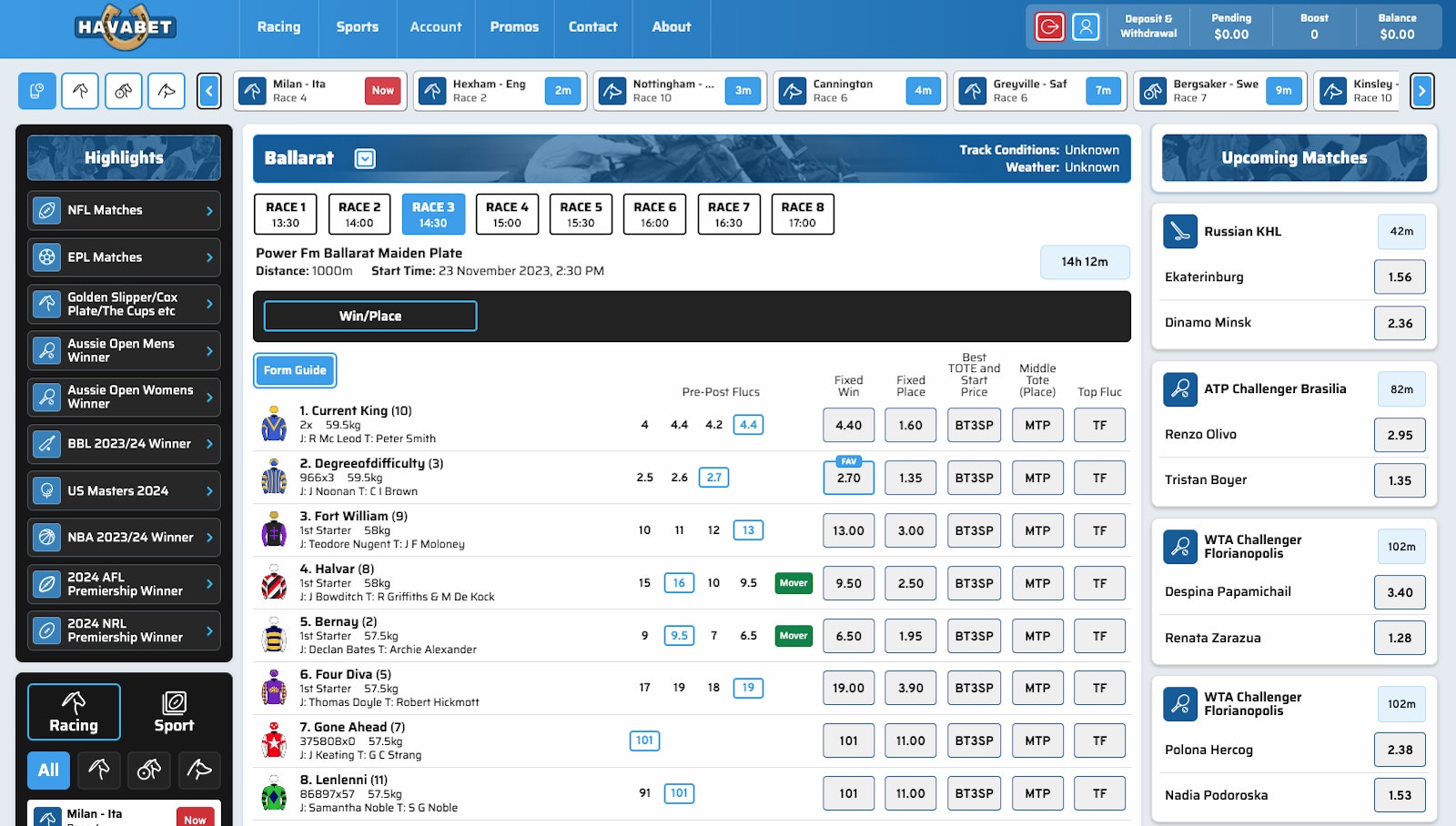1456x826 pixels.
Task: Select the greyhound racing filter icon in the top bar
Action: (167, 91)
